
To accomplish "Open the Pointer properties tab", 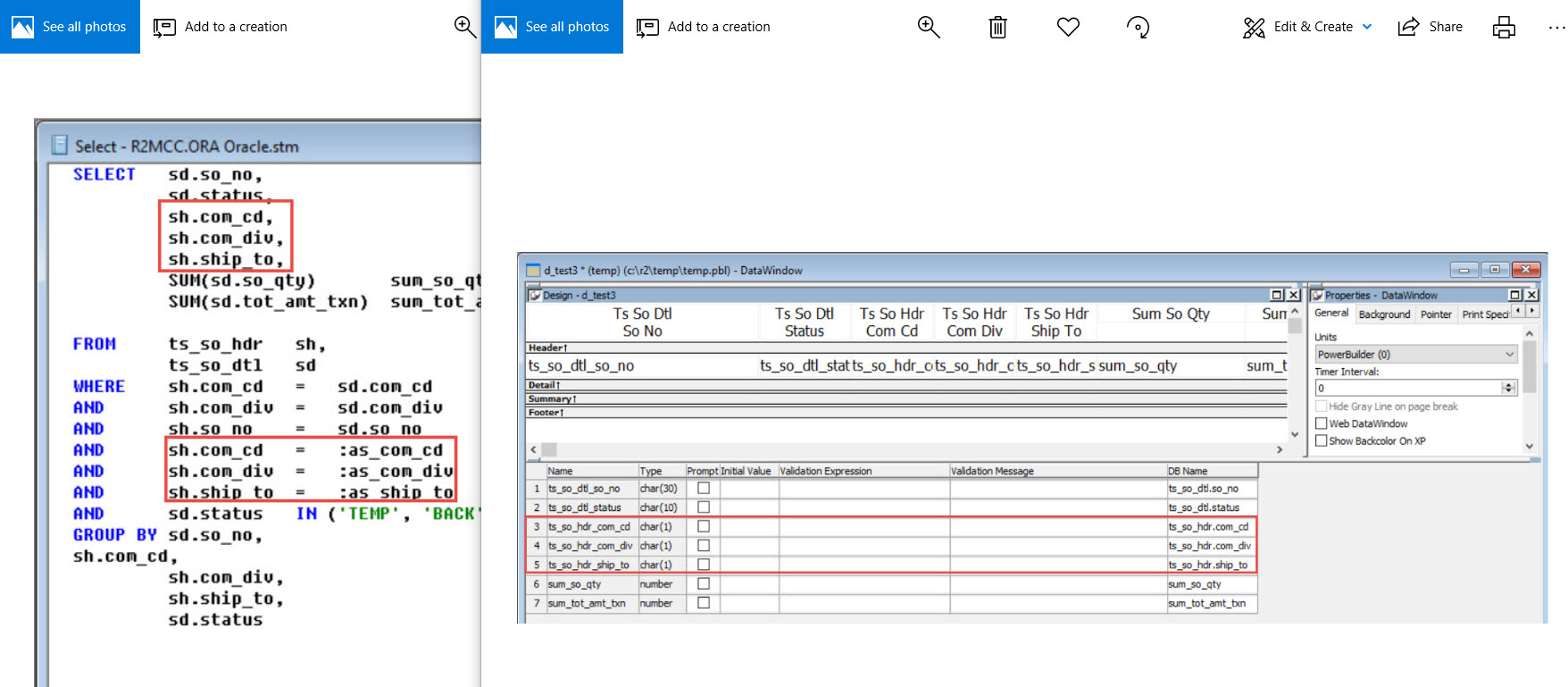I will 1436,314.
